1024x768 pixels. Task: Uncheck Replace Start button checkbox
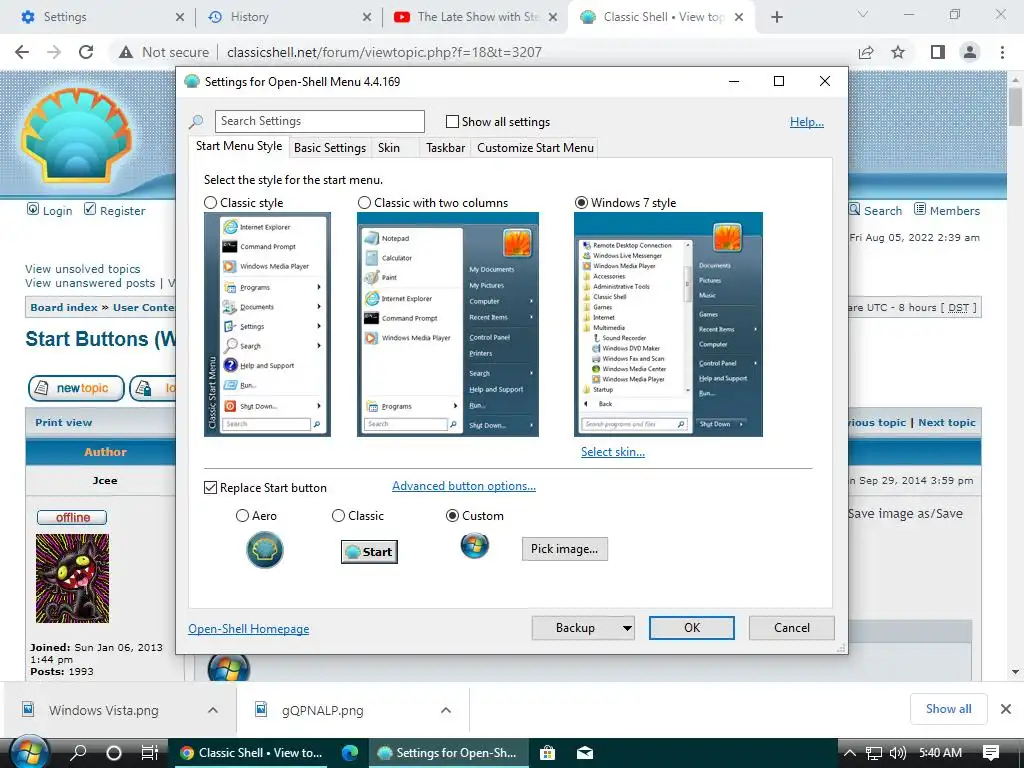[210, 488]
